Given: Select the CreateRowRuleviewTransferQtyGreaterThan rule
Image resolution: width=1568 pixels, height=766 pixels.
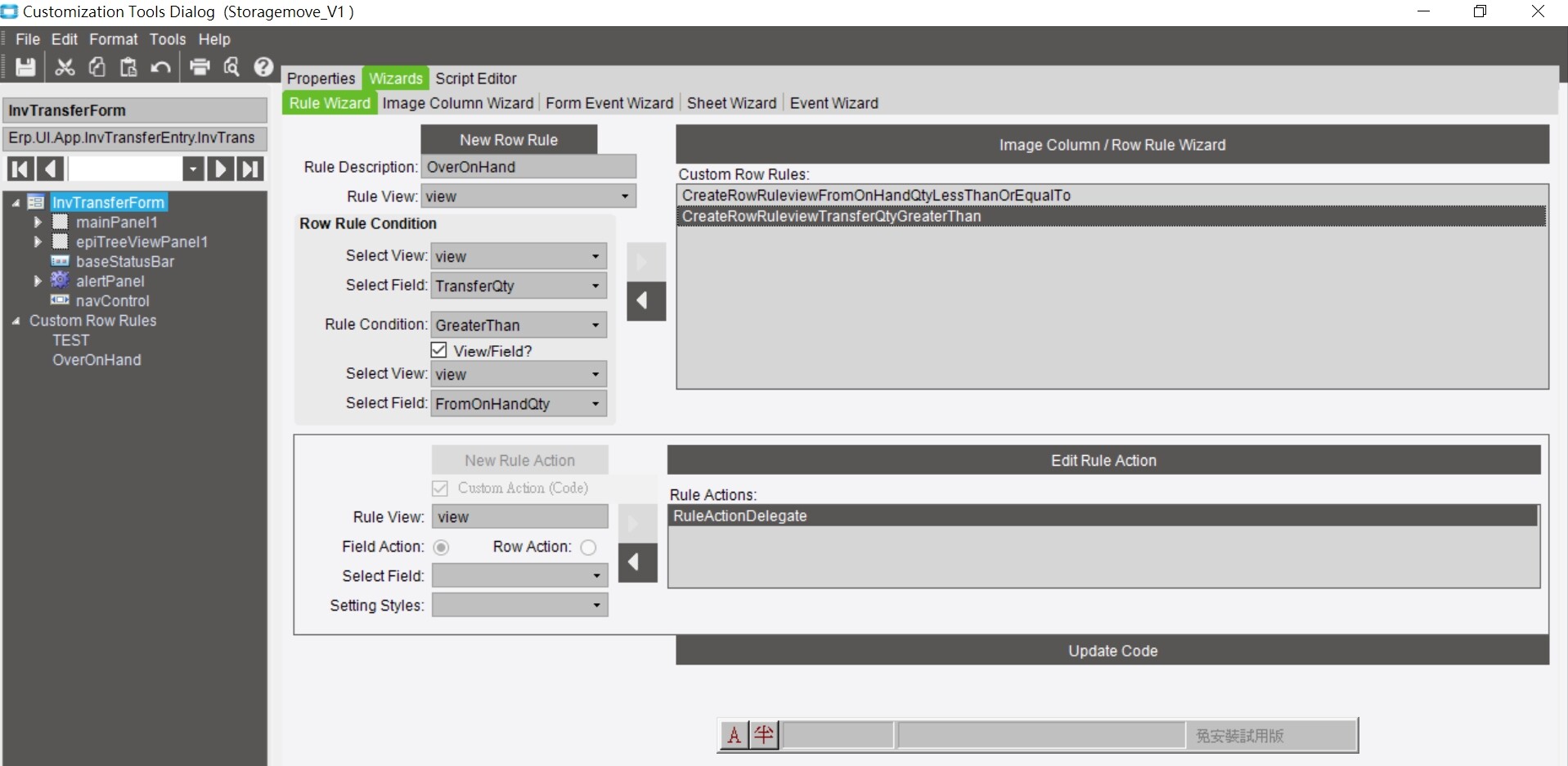Looking at the screenshot, I should click(x=1112, y=216).
